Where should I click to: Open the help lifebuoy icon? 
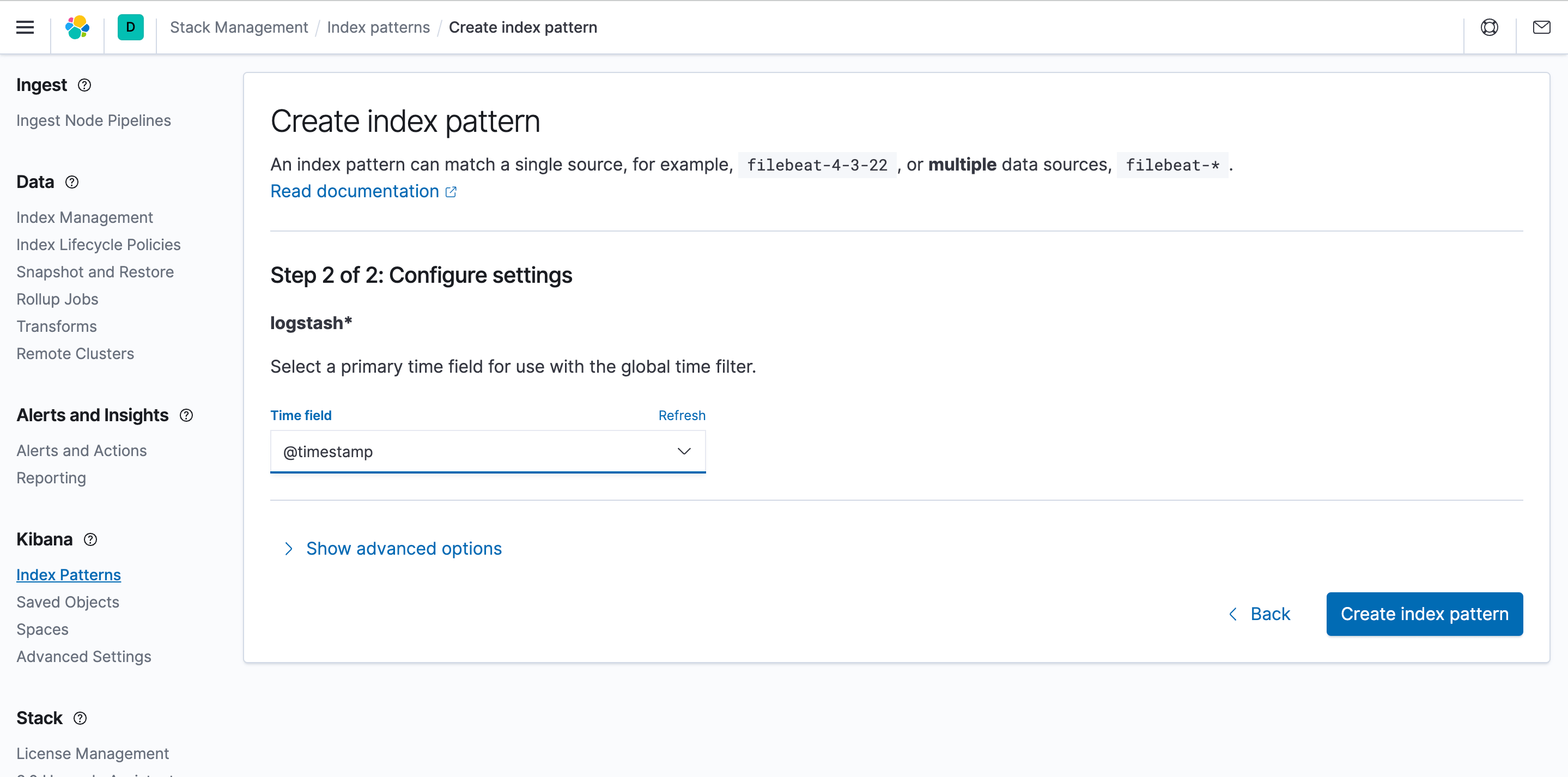(1489, 27)
